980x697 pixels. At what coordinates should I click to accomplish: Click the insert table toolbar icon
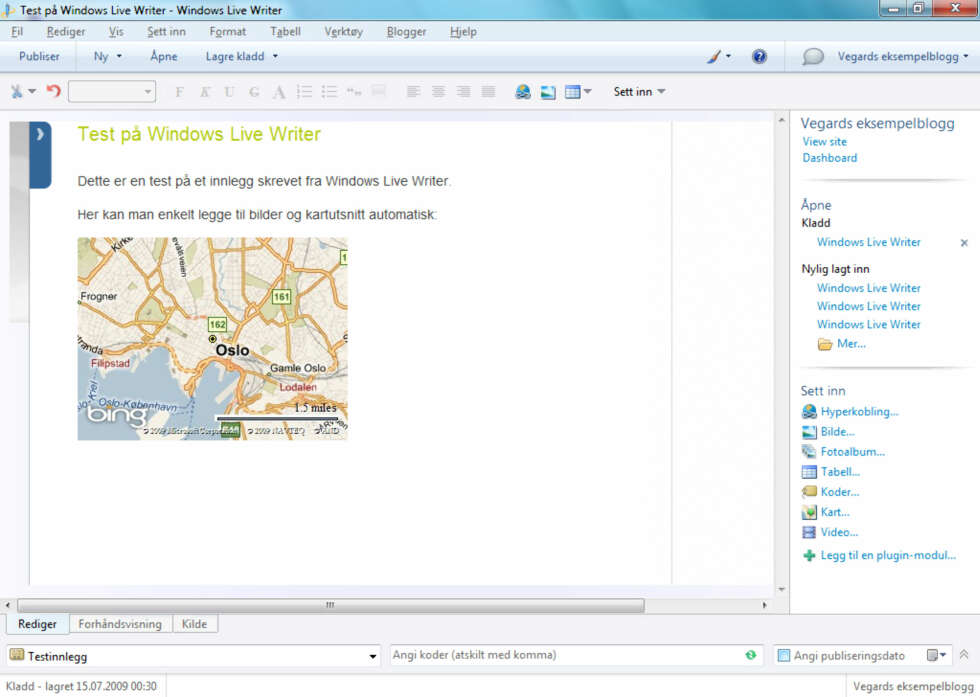pos(572,92)
